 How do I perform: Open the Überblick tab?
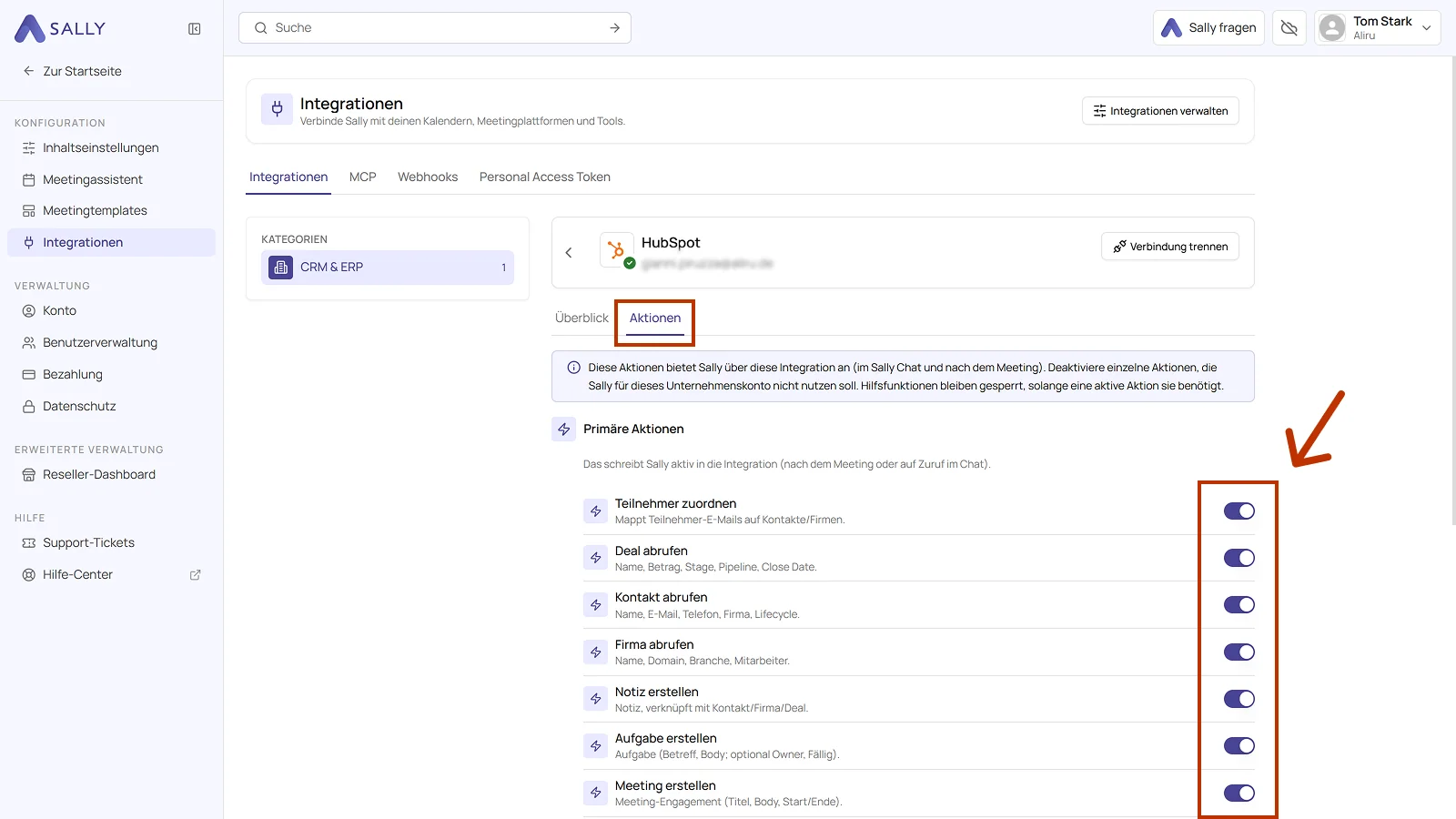pyautogui.click(x=581, y=318)
